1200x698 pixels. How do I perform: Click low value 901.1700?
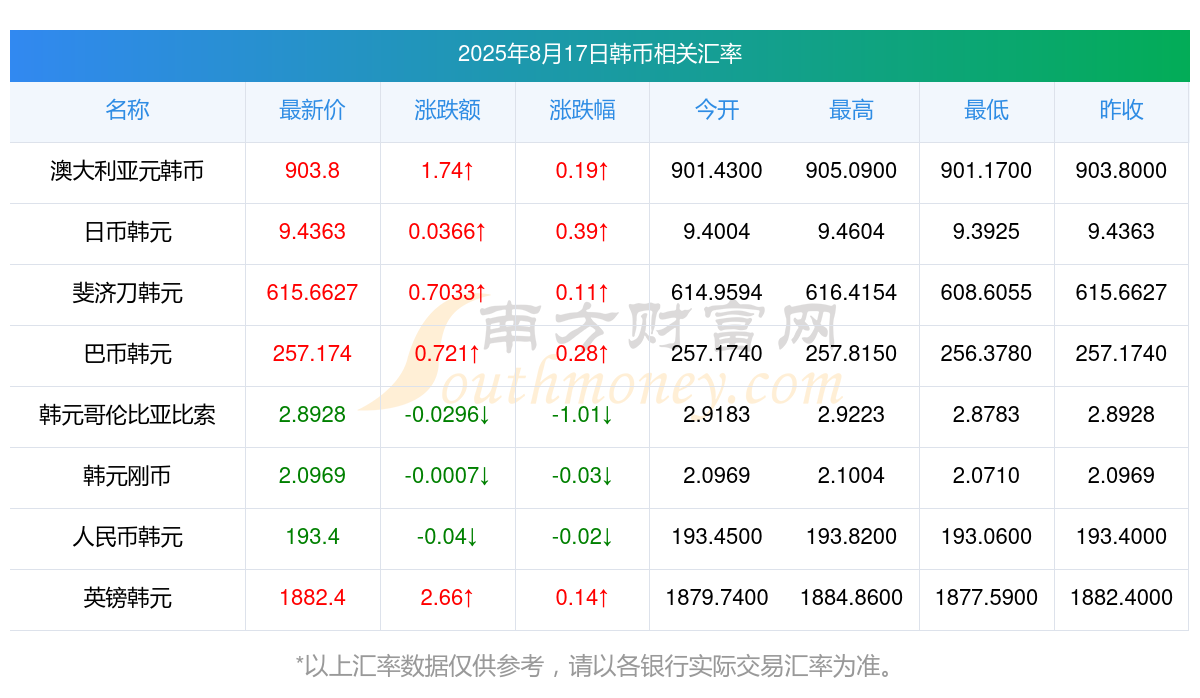tap(986, 171)
